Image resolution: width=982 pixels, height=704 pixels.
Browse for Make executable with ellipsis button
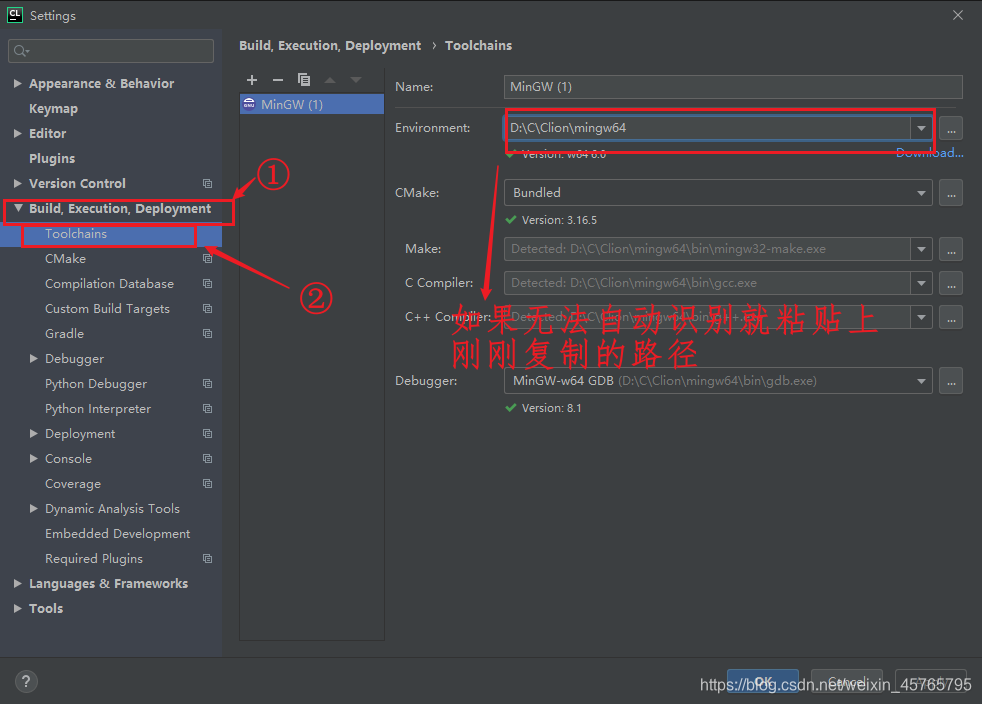click(951, 249)
